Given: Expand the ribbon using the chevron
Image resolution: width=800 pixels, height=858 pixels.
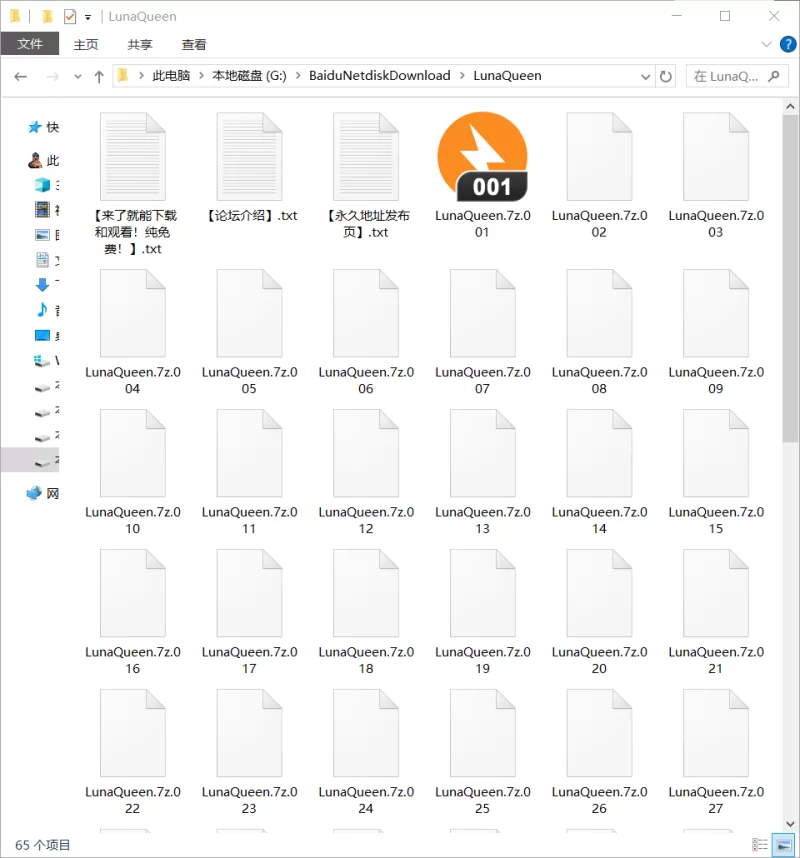Looking at the screenshot, I should pyautogui.click(x=766, y=44).
